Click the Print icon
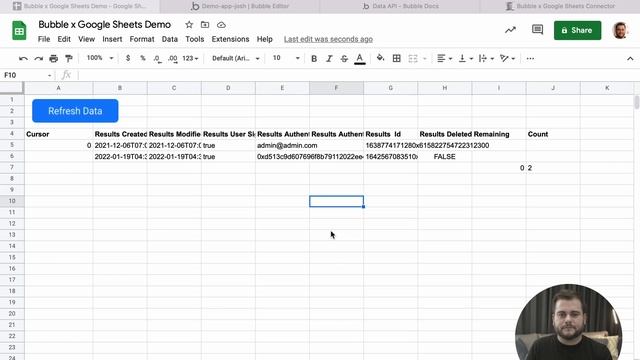This screenshot has width=640, height=360. (x=53, y=59)
